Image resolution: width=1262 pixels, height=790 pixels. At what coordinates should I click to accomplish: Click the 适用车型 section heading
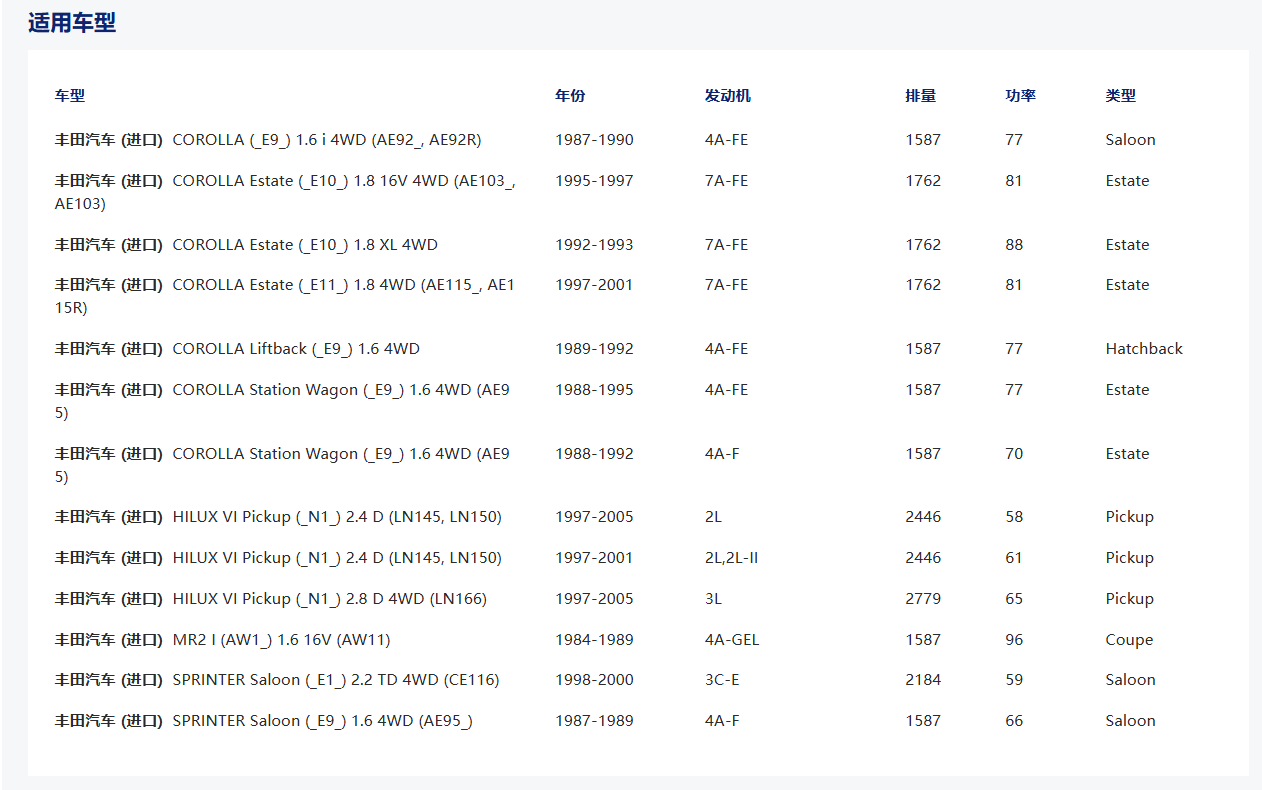[x=72, y=23]
